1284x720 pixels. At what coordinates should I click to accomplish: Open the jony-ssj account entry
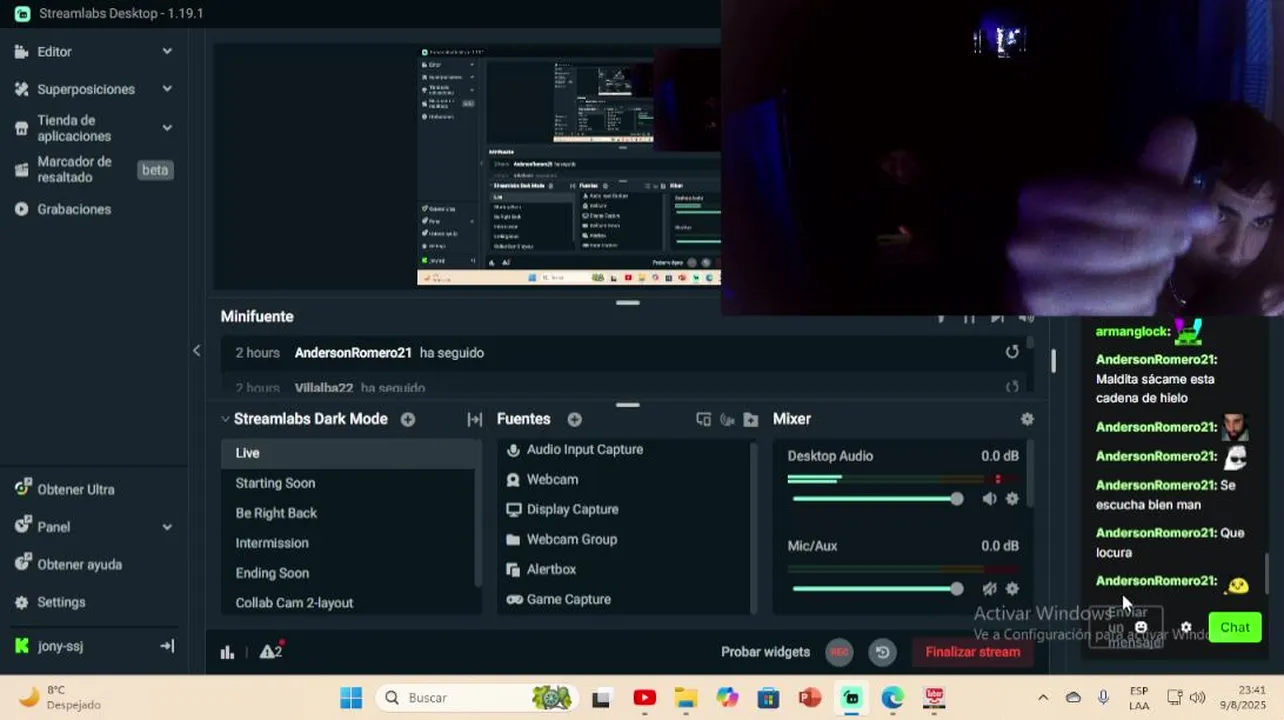(60, 646)
